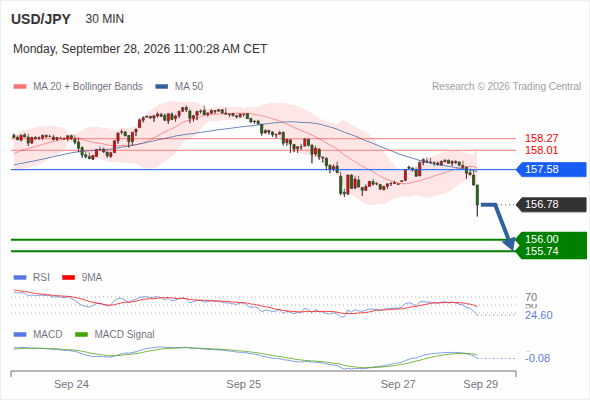Click the USD/JPY chart title

point(41,19)
